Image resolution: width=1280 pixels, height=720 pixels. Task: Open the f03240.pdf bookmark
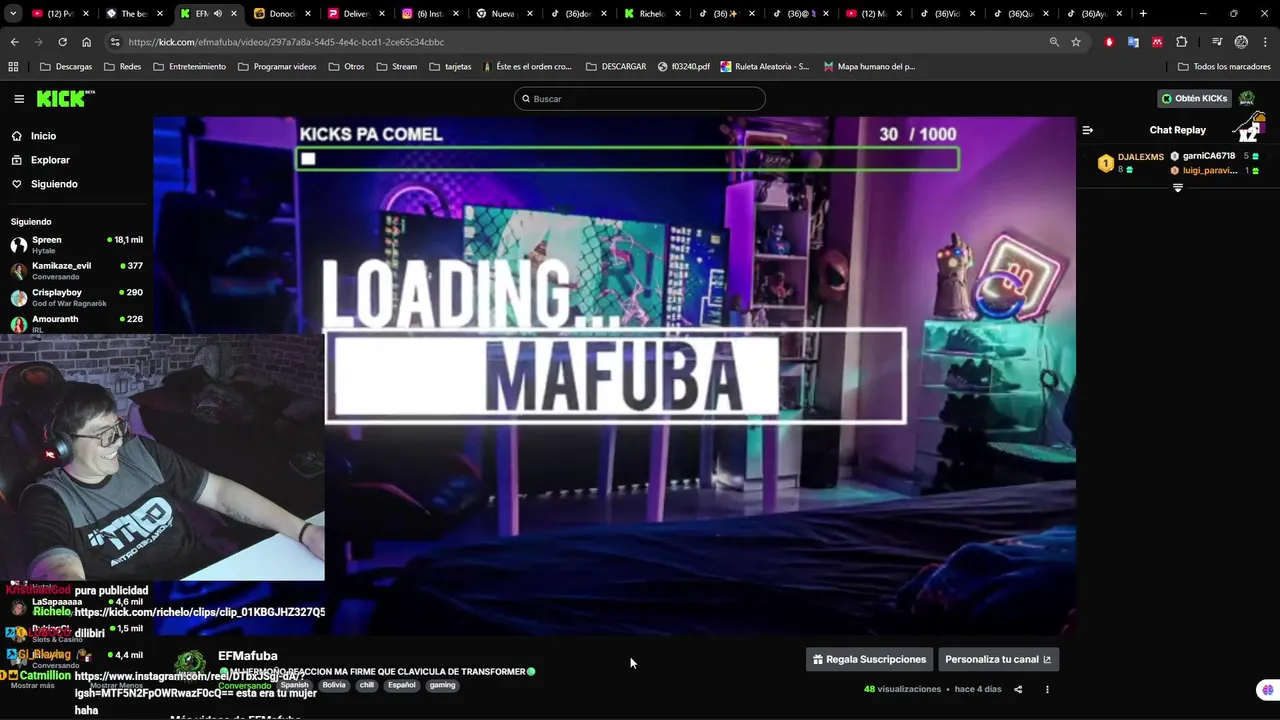click(x=684, y=67)
